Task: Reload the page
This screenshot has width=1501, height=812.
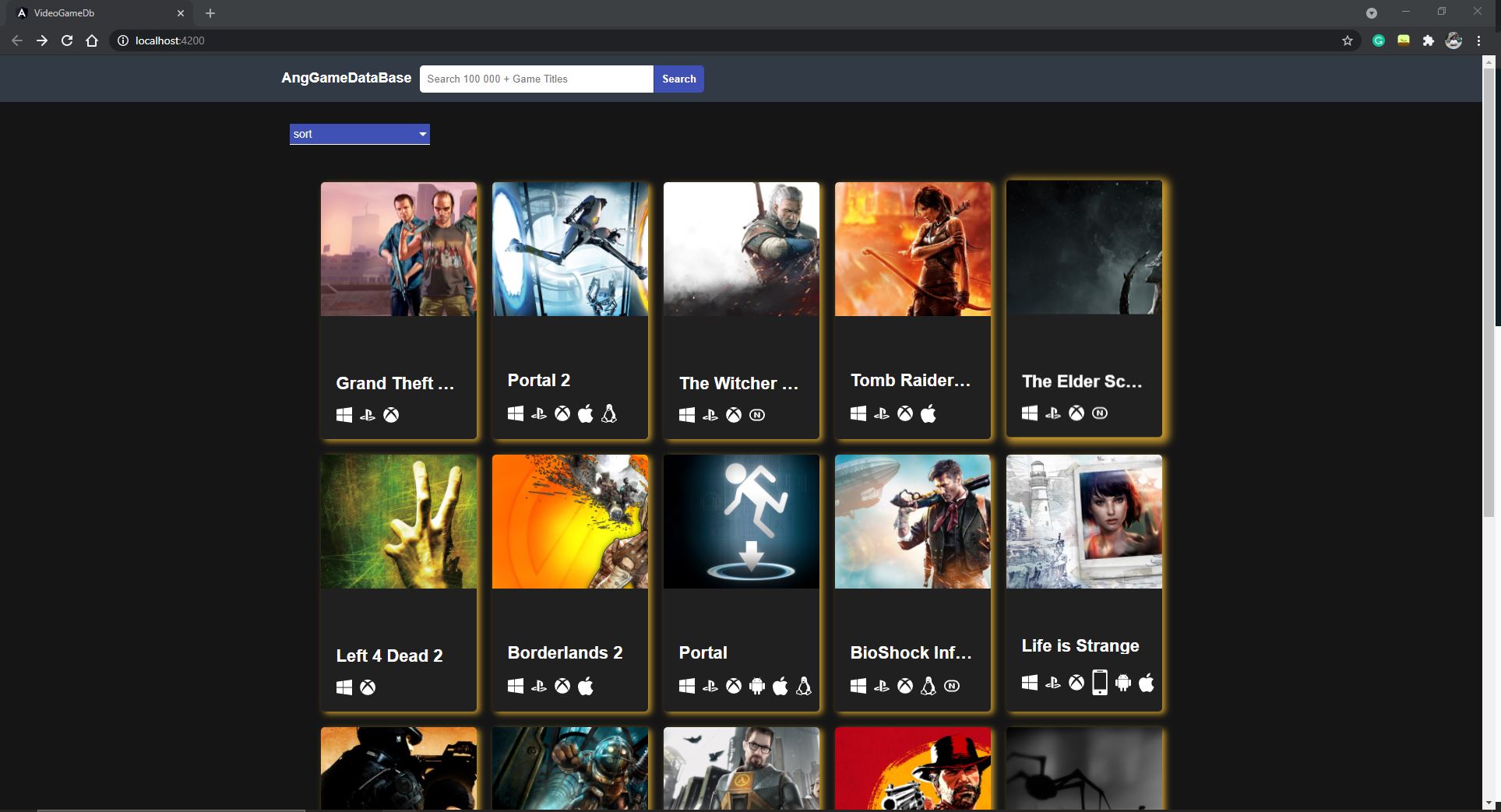Action: click(67, 40)
